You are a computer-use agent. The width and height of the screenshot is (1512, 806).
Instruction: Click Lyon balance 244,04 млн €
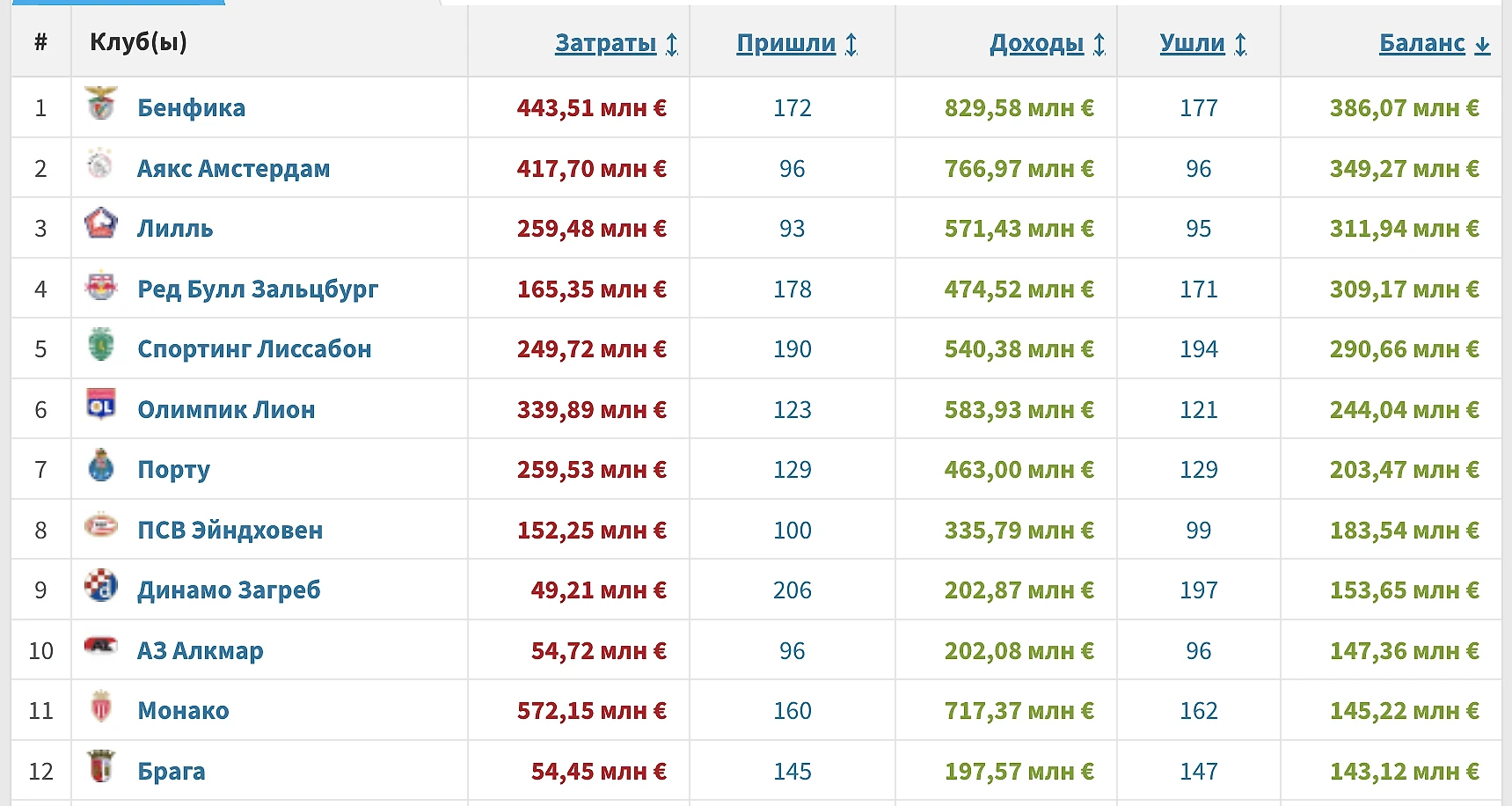point(1405,409)
